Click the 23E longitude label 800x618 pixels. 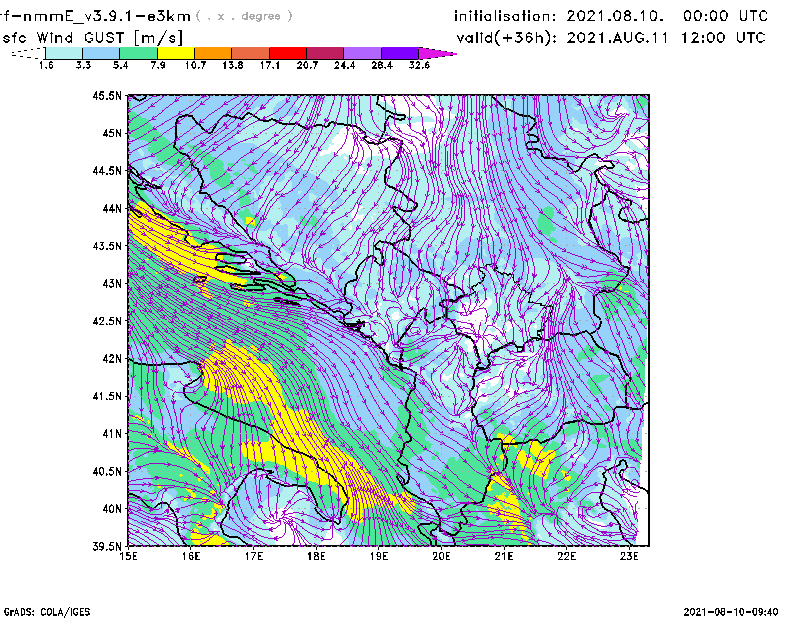(x=629, y=556)
